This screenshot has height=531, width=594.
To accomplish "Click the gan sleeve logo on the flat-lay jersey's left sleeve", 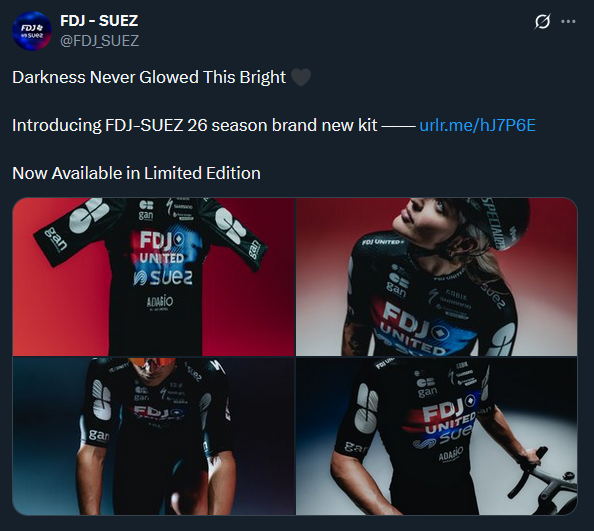I will [x=56, y=239].
